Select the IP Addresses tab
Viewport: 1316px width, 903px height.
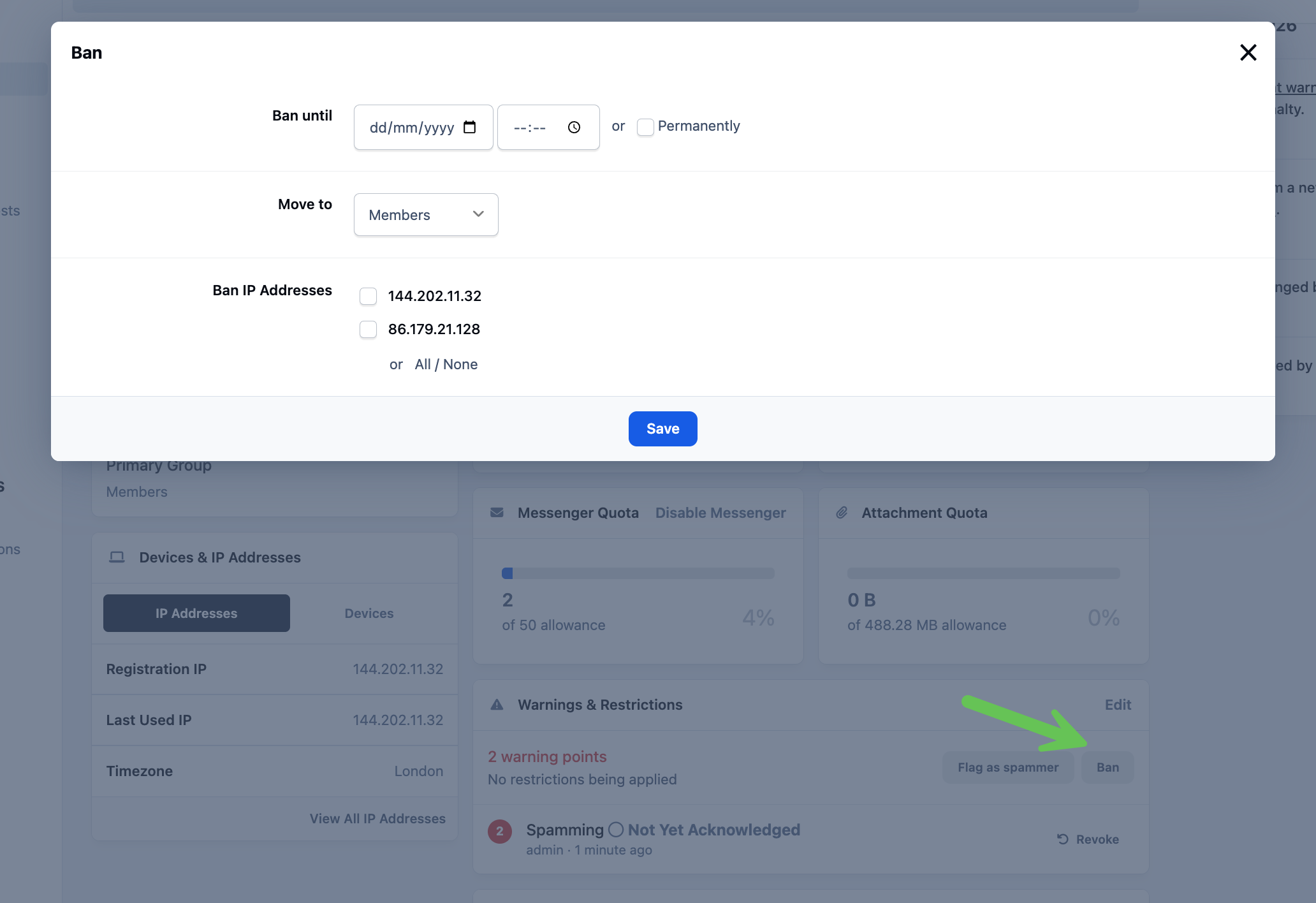[196, 613]
